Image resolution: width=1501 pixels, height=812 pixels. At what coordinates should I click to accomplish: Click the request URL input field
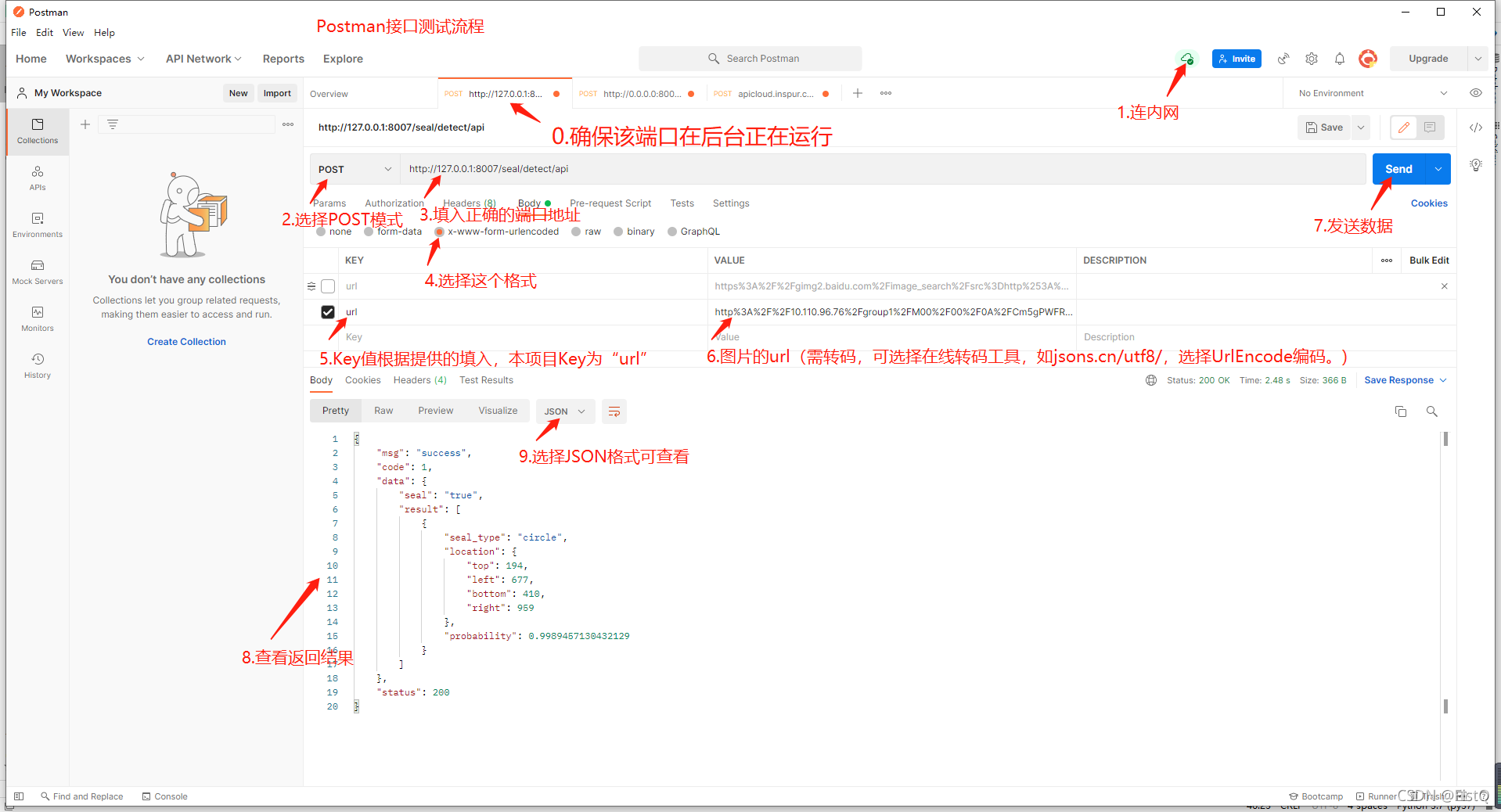pyautogui.click(x=883, y=169)
